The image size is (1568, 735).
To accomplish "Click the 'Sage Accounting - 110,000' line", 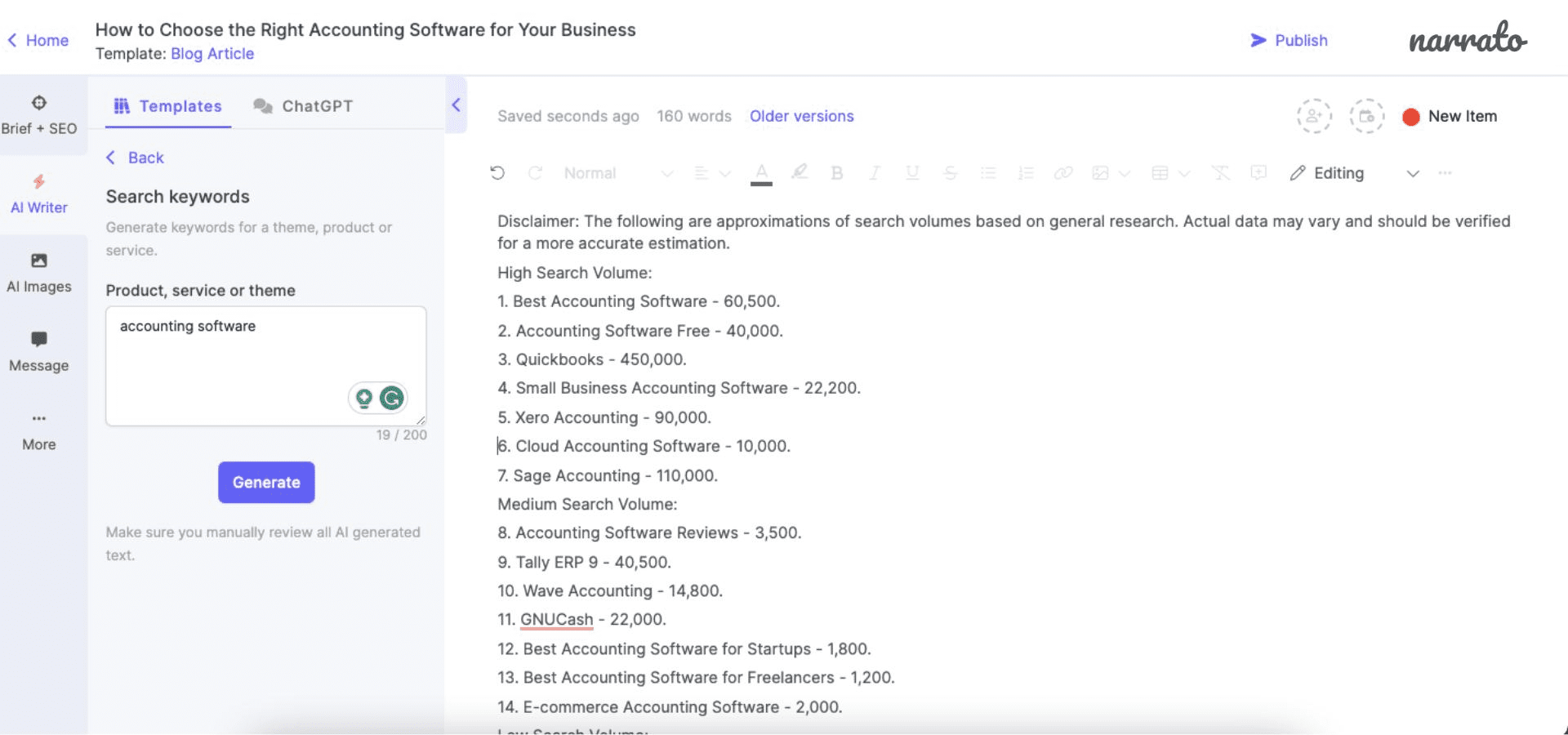I will pyautogui.click(x=608, y=475).
